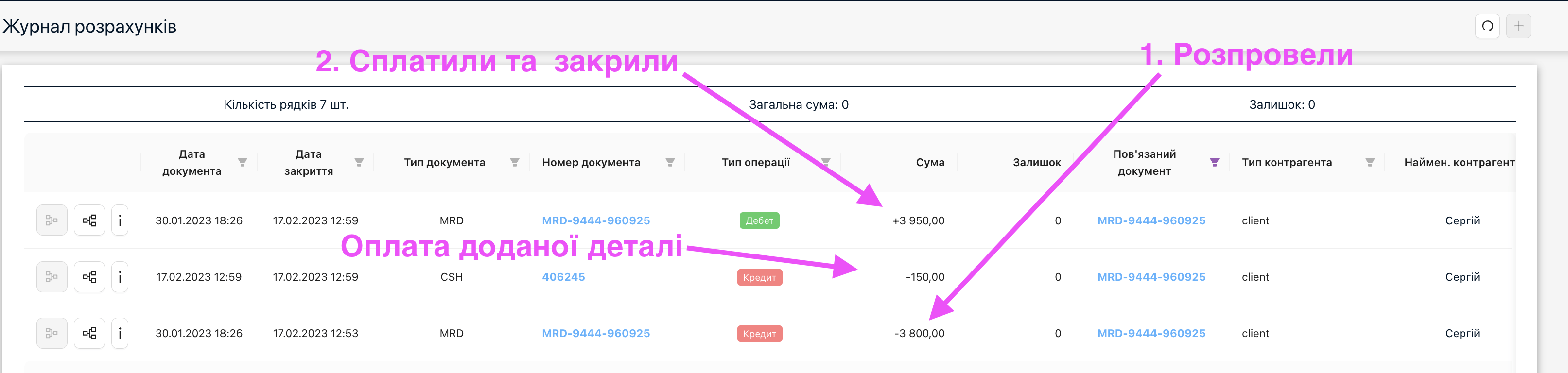Viewport: 1568px width, 373px height.
Task: Open the filter for Номер документа column
Action: [670, 163]
